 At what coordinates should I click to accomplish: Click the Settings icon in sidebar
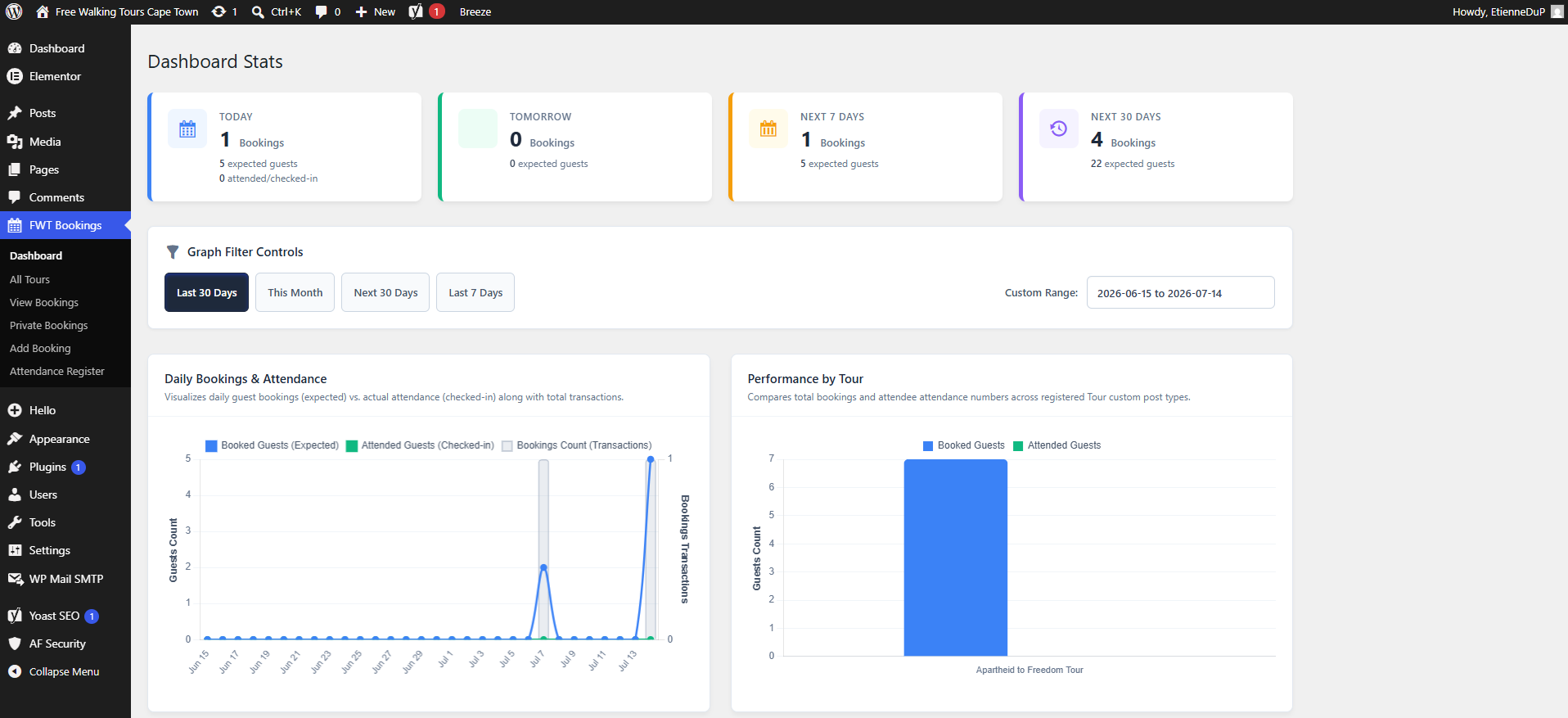[15, 550]
